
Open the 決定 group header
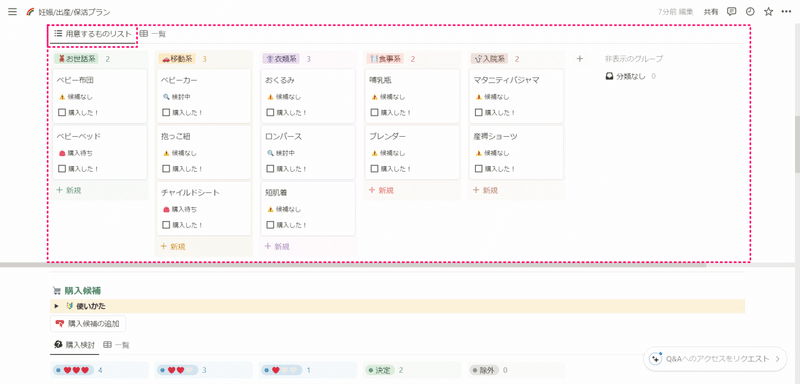pos(379,370)
